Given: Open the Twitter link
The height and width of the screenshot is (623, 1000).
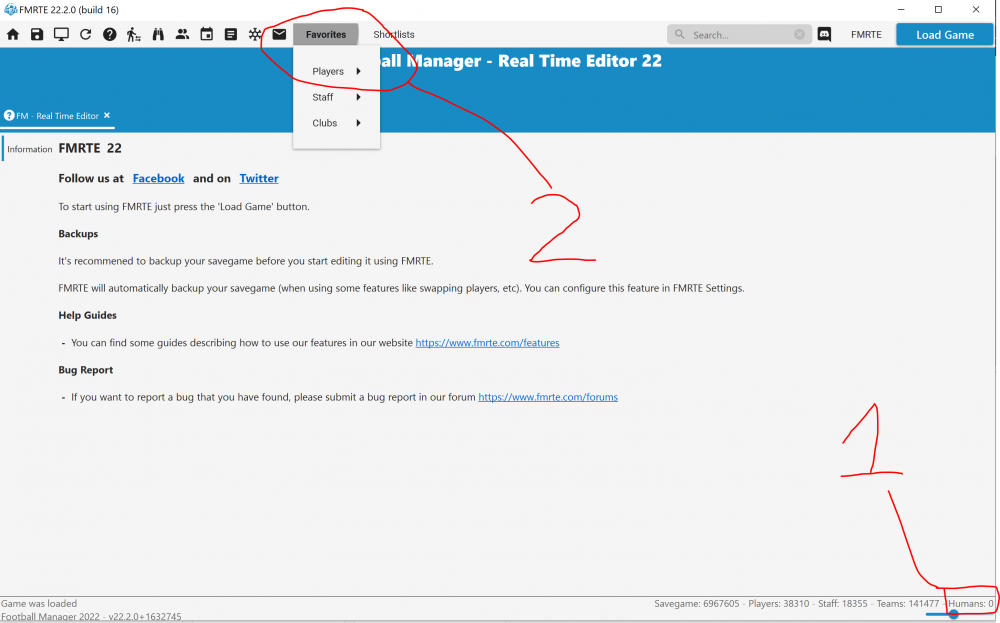Looking at the screenshot, I should (x=259, y=179).
